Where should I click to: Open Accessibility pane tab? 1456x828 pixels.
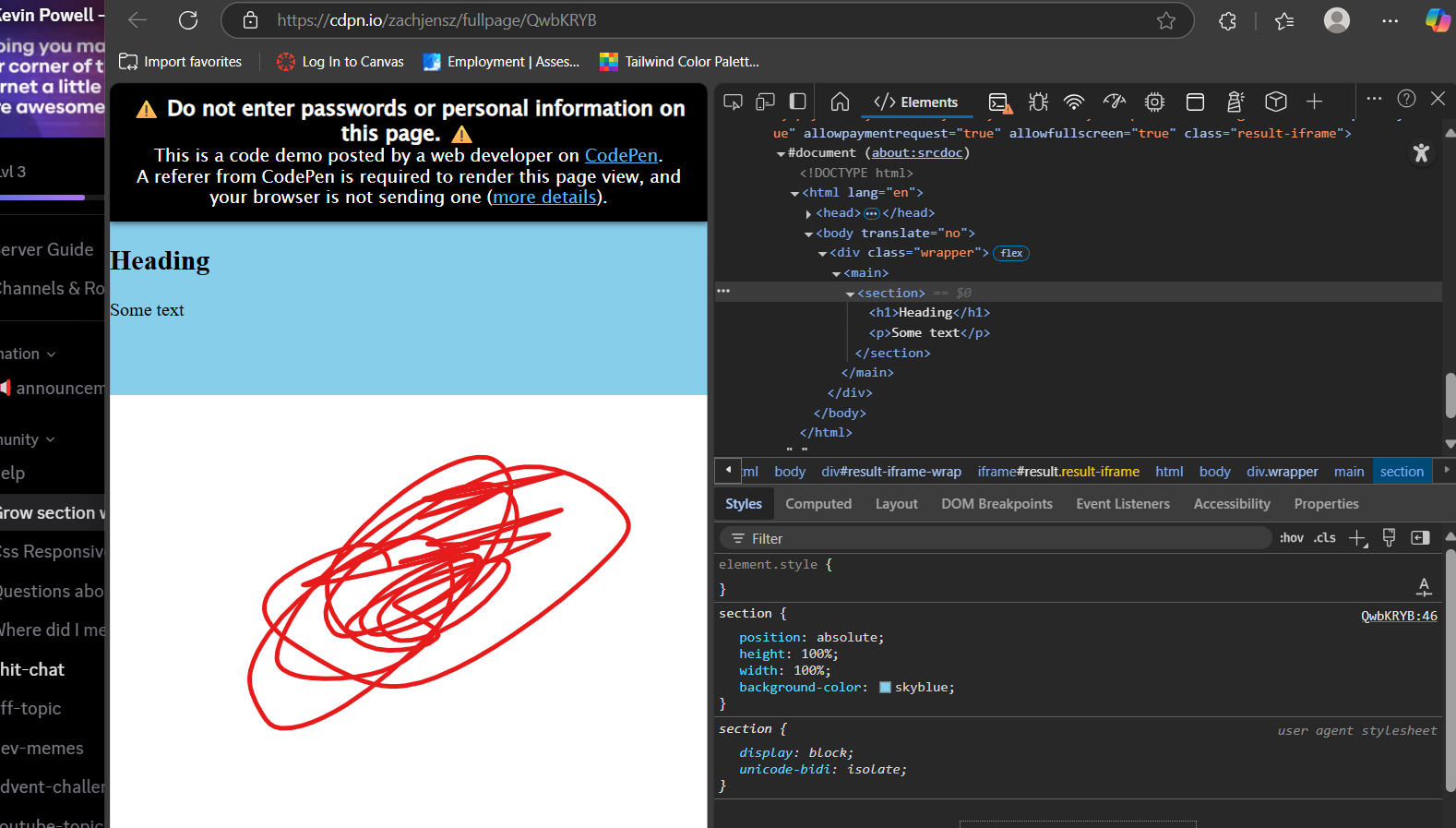point(1232,504)
